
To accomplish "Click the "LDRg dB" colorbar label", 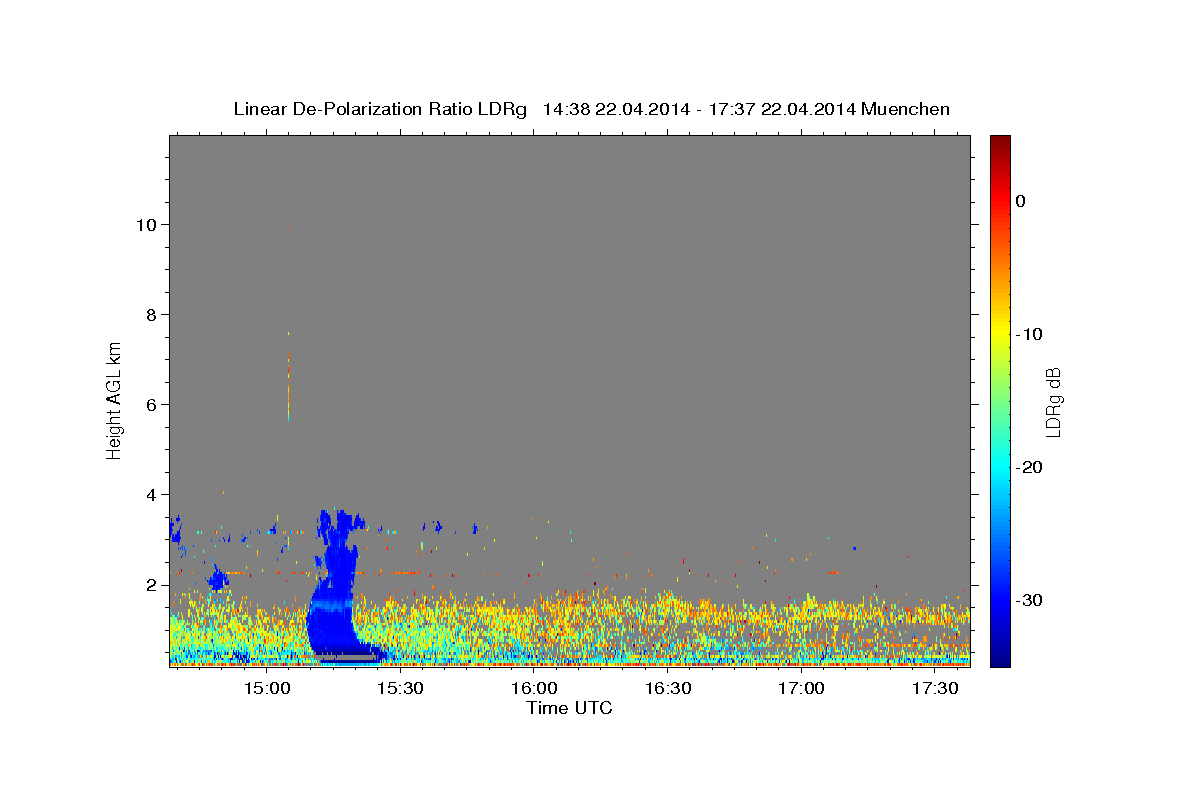I will (x=1052, y=402).
